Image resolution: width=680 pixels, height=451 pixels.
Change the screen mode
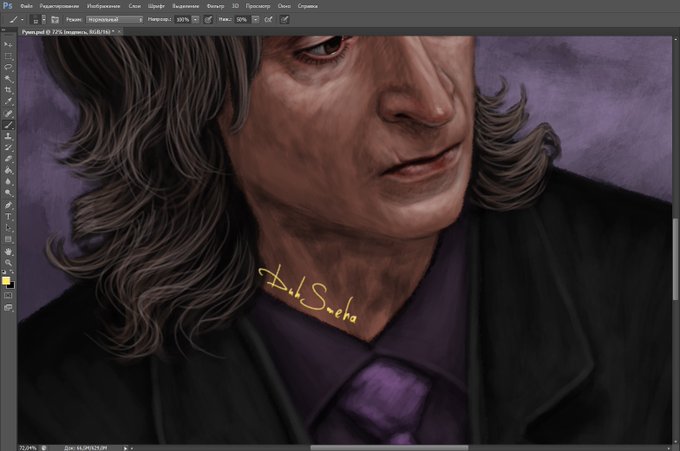[8, 307]
